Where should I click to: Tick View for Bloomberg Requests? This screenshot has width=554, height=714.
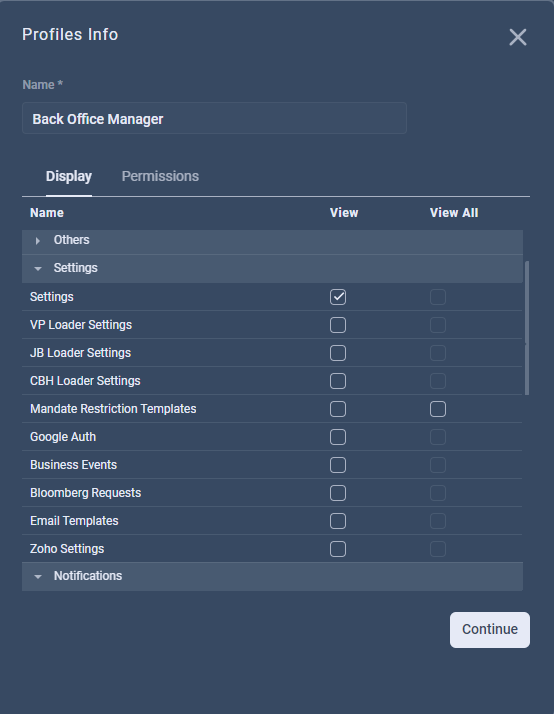tap(338, 493)
